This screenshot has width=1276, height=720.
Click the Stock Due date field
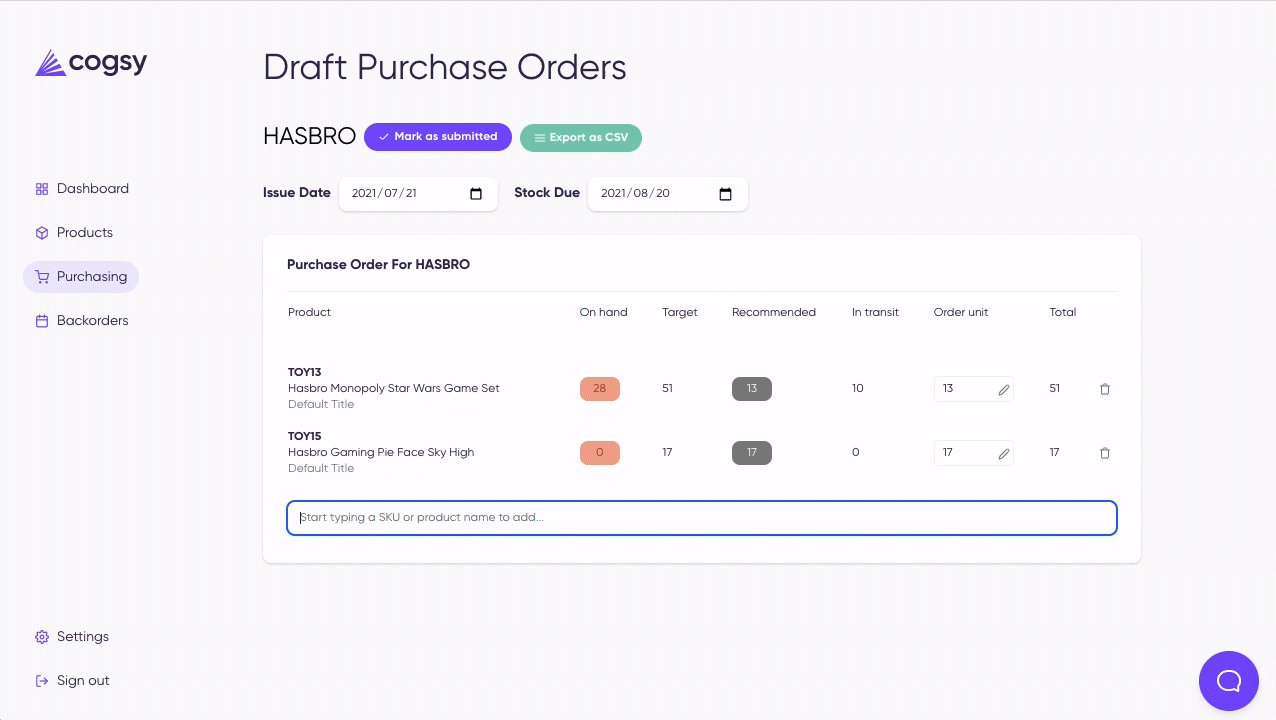668,194
